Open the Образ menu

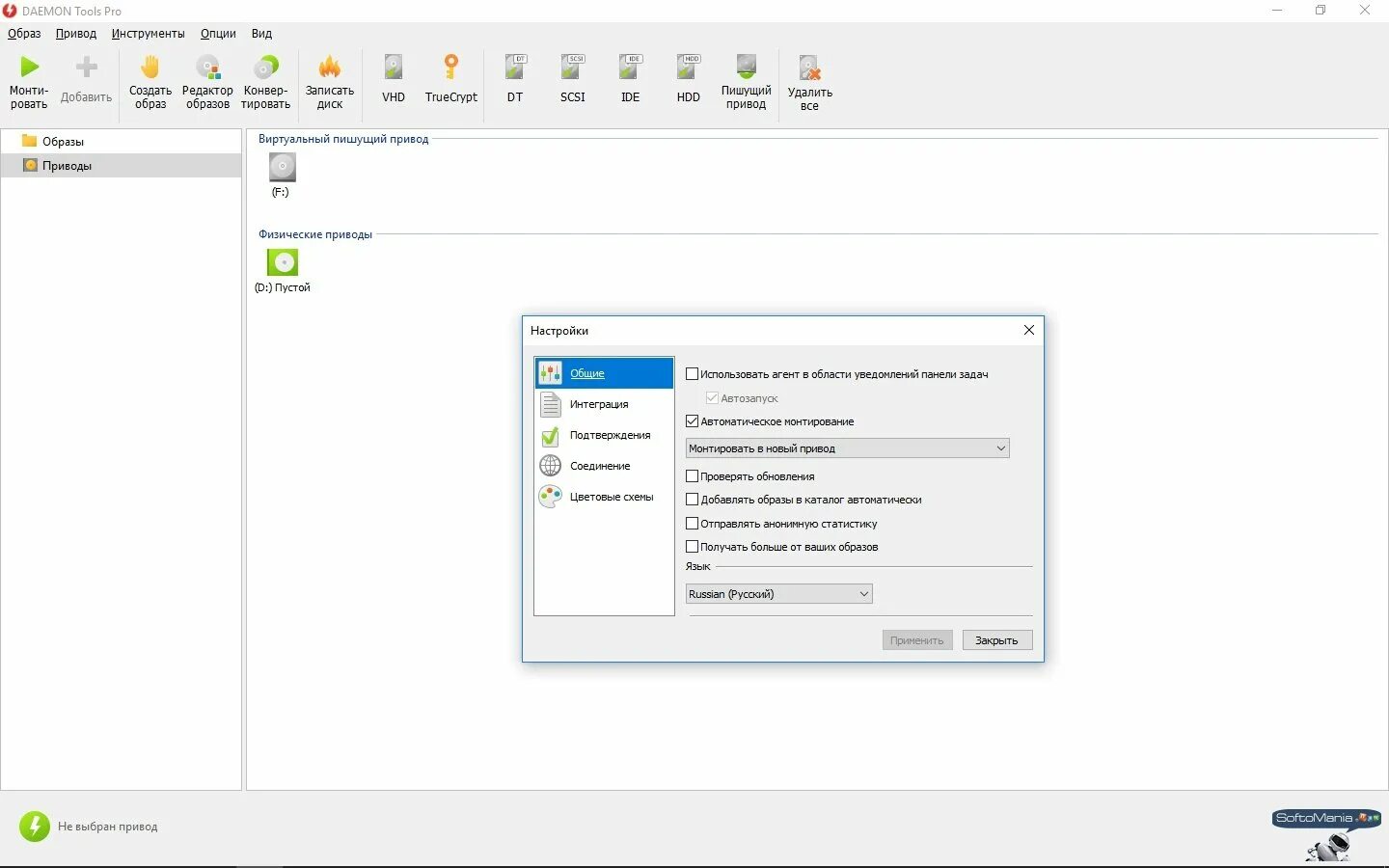click(24, 33)
